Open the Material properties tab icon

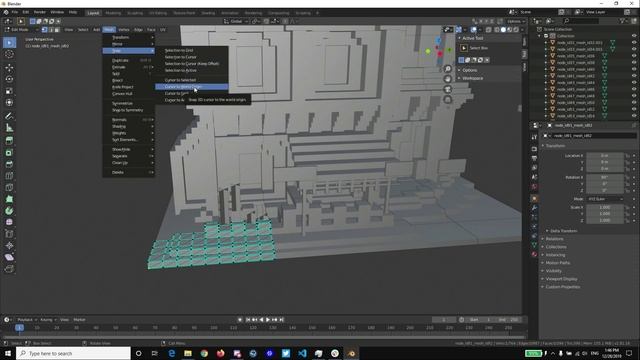[534, 254]
